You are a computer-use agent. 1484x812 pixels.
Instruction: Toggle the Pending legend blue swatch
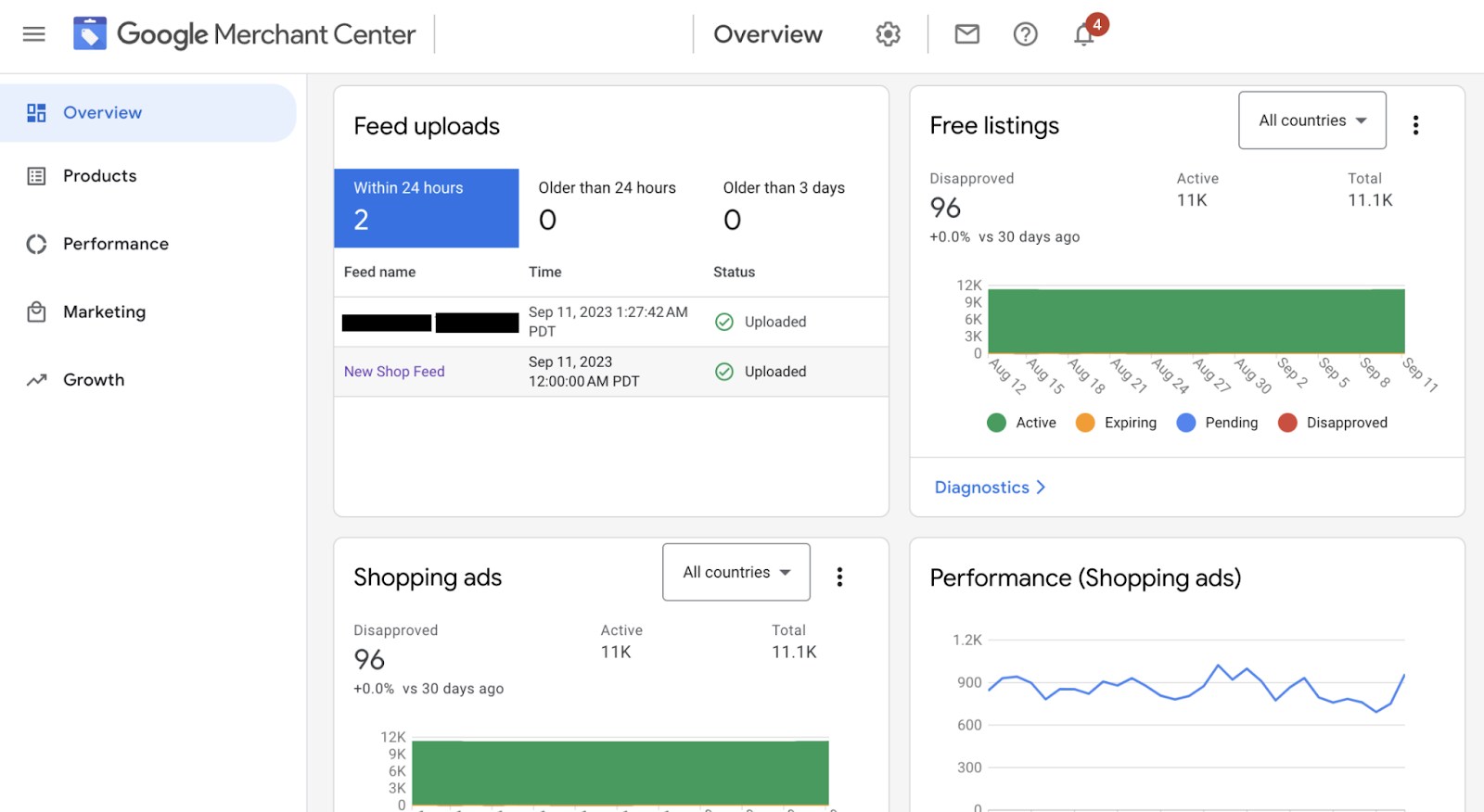(1186, 423)
